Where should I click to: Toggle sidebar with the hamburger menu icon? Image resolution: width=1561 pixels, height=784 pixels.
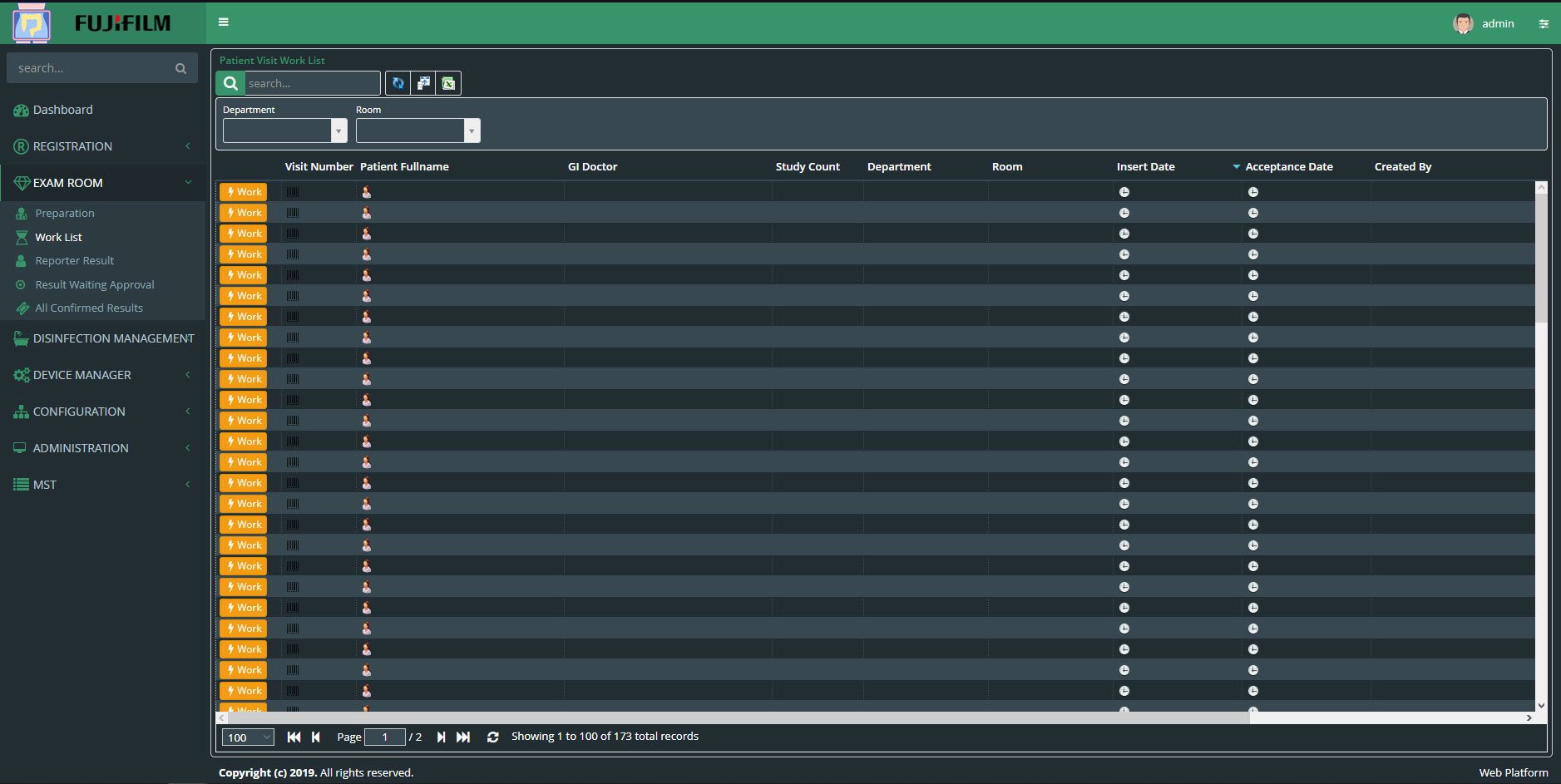(x=224, y=22)
